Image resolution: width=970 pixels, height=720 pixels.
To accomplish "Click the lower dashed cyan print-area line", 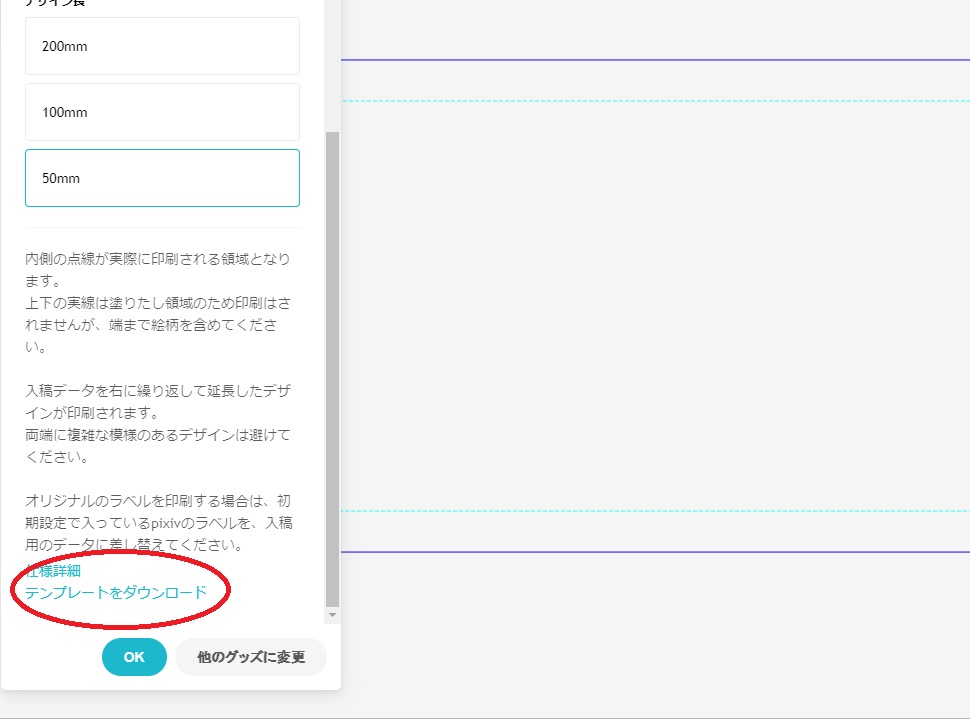I will (x=655, y=511).
